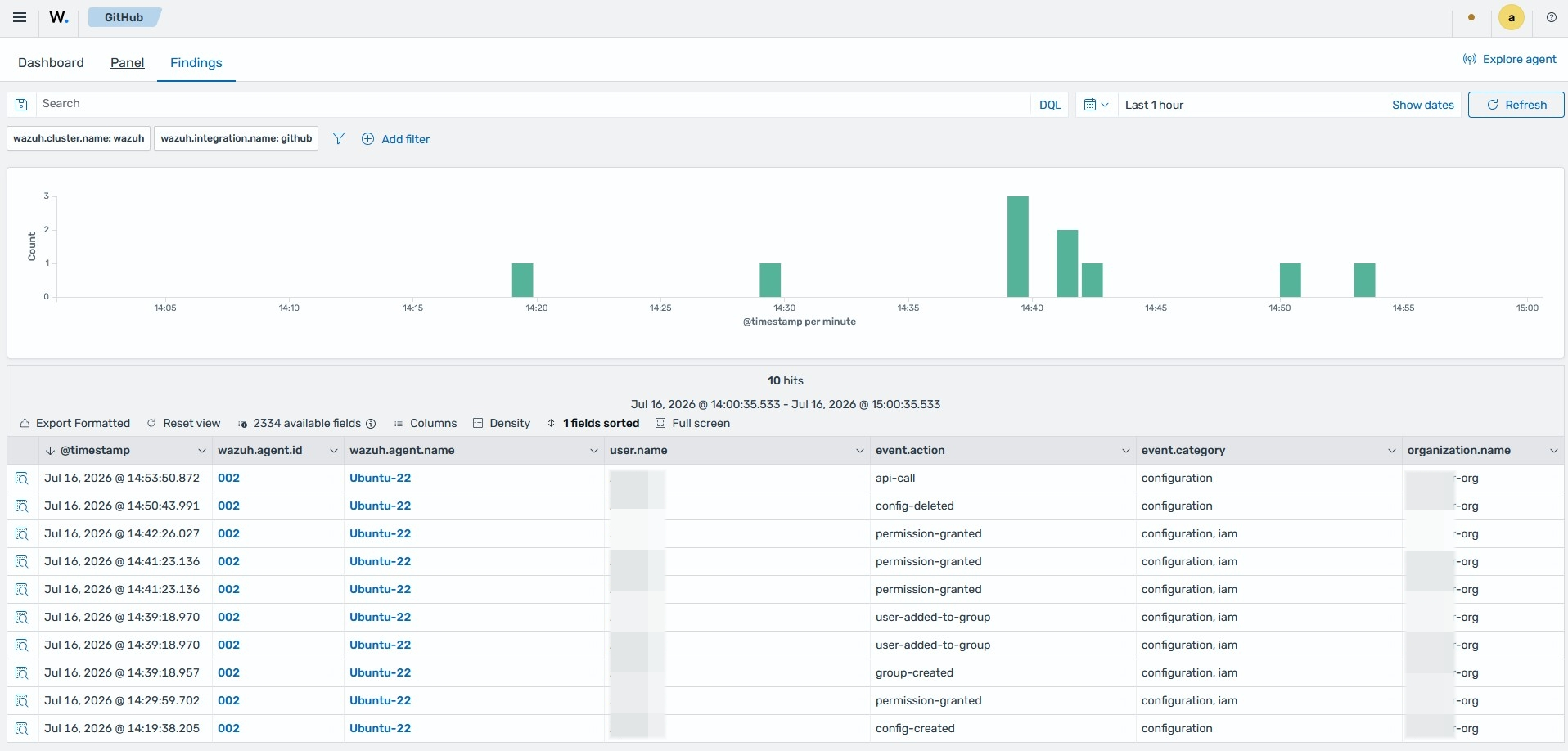Select the wazuh.cluster.name: wazuh filter pill
This screenshot has height=751, width=1568.
tap(79, 138)
